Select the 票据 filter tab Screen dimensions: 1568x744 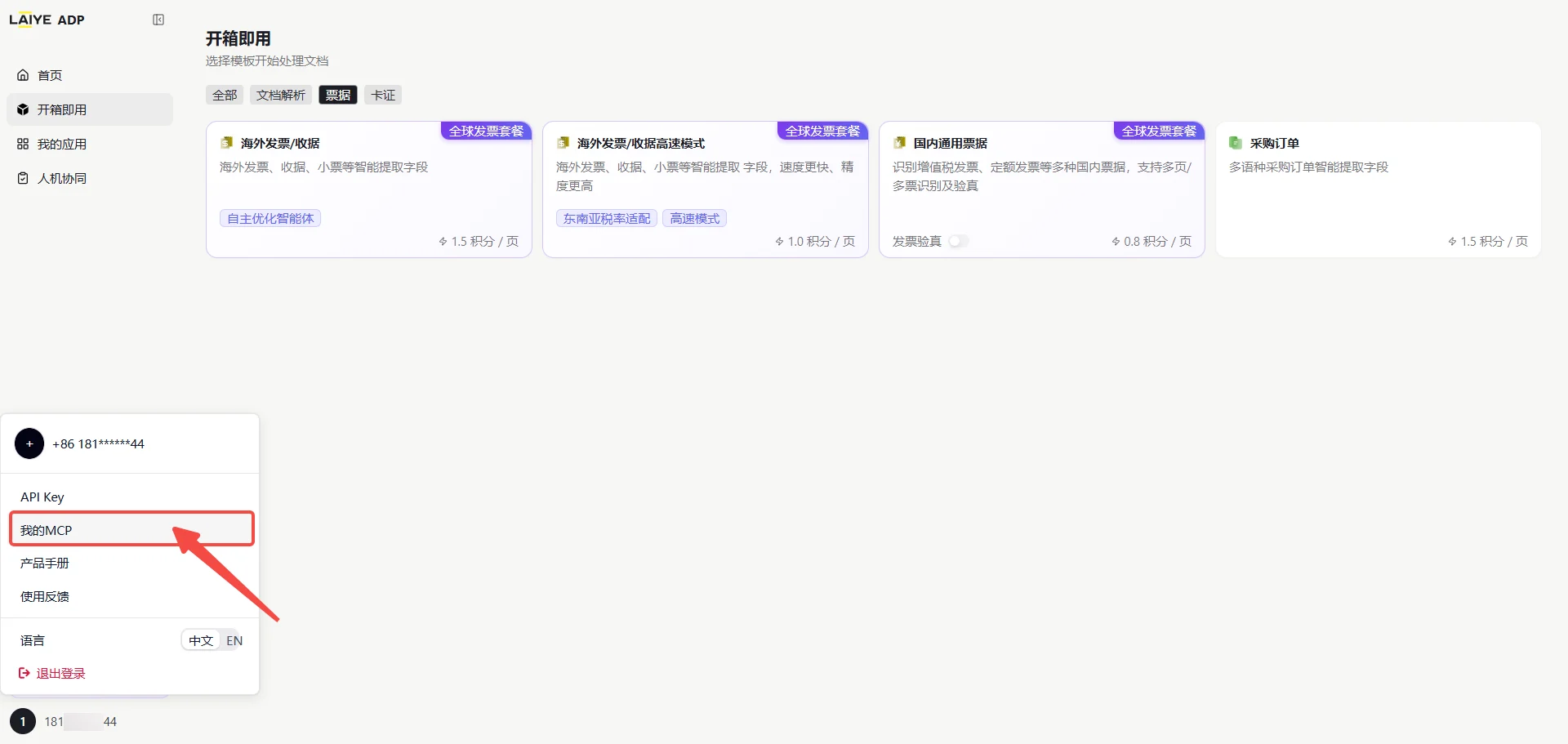click(x=338, y=95)
